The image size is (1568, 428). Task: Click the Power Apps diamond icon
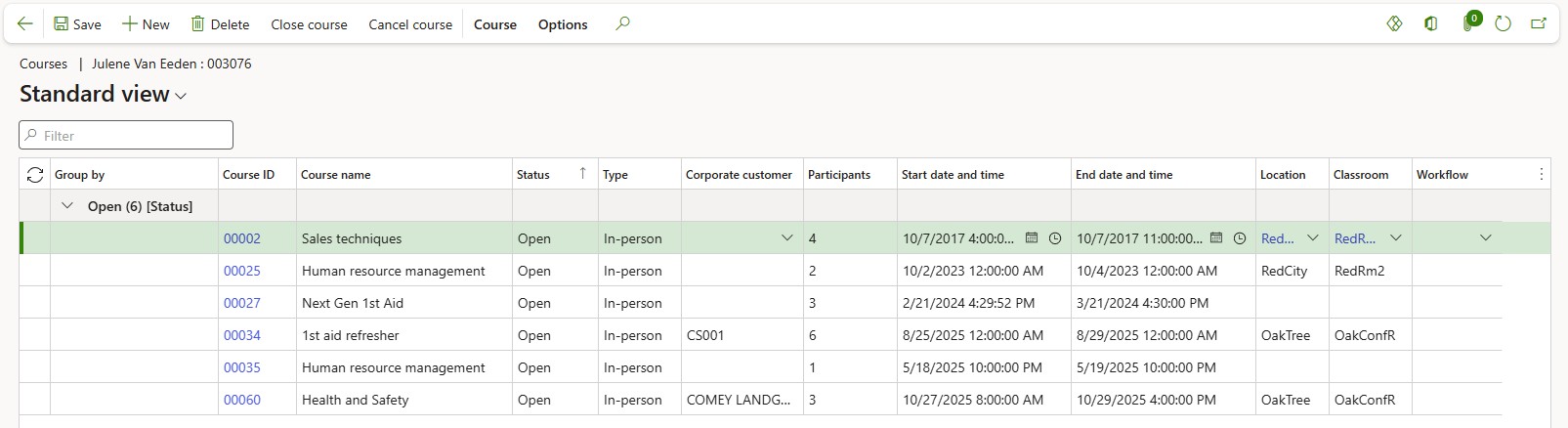click(1394, 24)
